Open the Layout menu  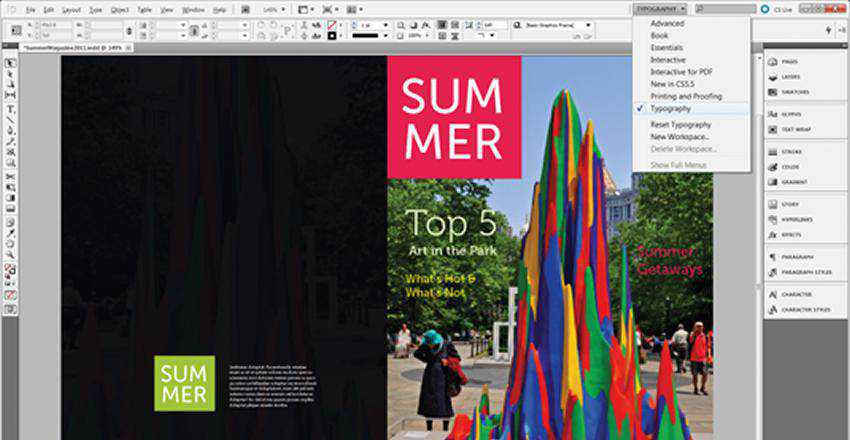click(x=71, y=8)
